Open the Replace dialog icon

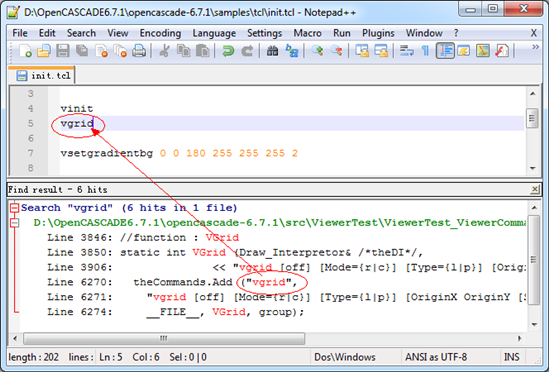click(292, 51)
